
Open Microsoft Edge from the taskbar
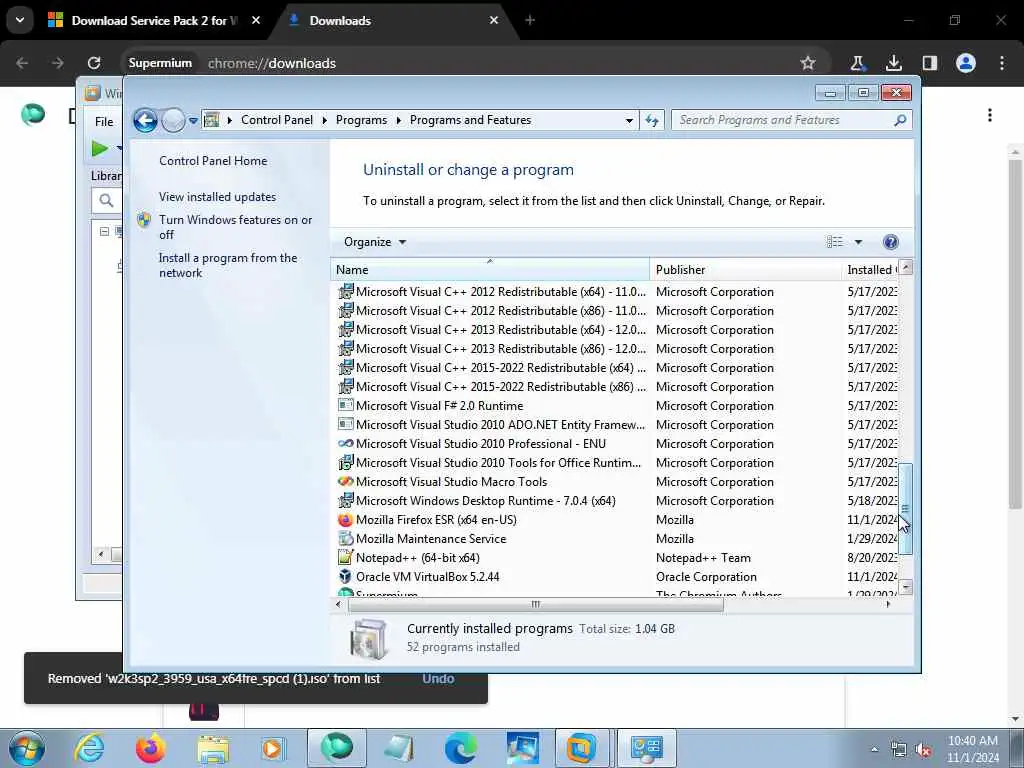click(460, 748)
